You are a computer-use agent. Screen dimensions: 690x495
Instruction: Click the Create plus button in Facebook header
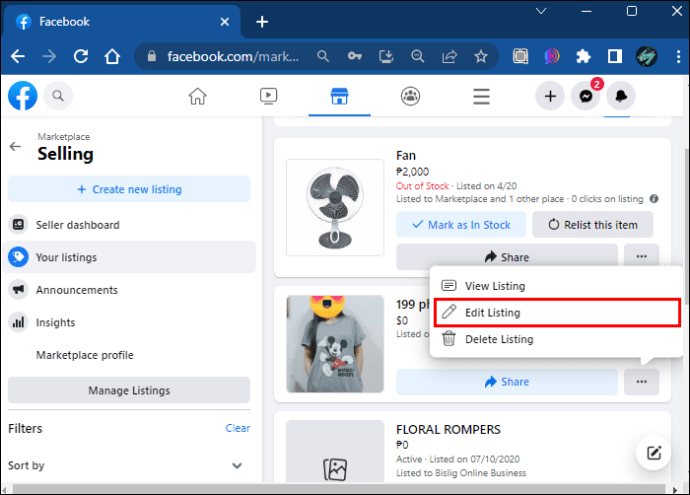point(550,96)
